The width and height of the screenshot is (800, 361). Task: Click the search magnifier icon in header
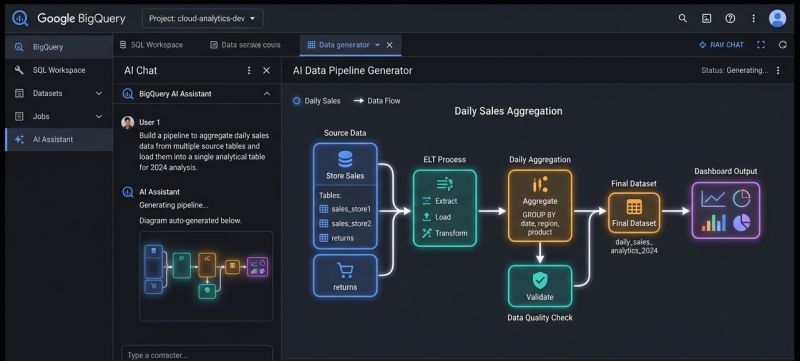682,18
